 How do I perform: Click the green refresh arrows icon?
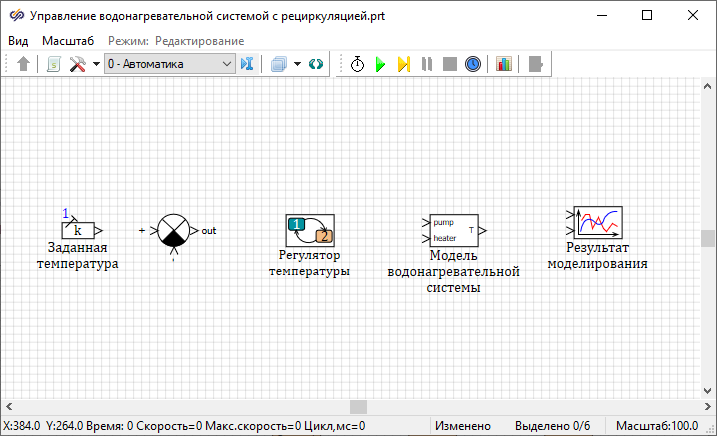[316, 64]
